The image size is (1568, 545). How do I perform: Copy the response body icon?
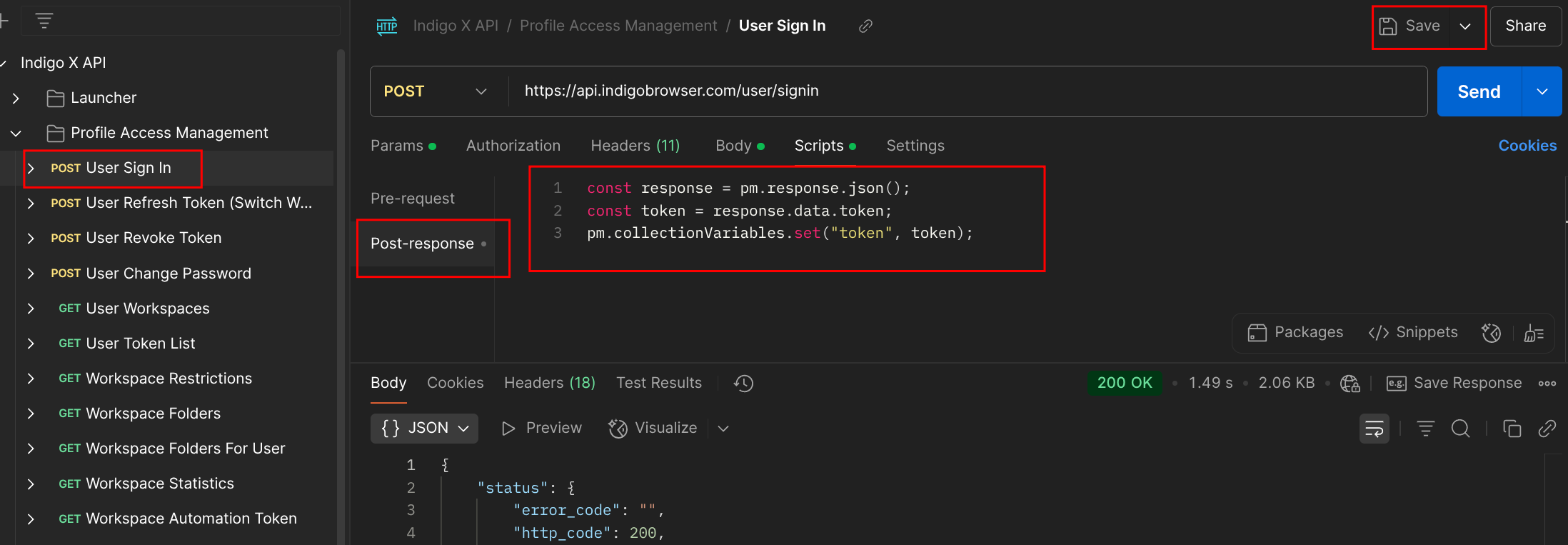(1512, 429)
